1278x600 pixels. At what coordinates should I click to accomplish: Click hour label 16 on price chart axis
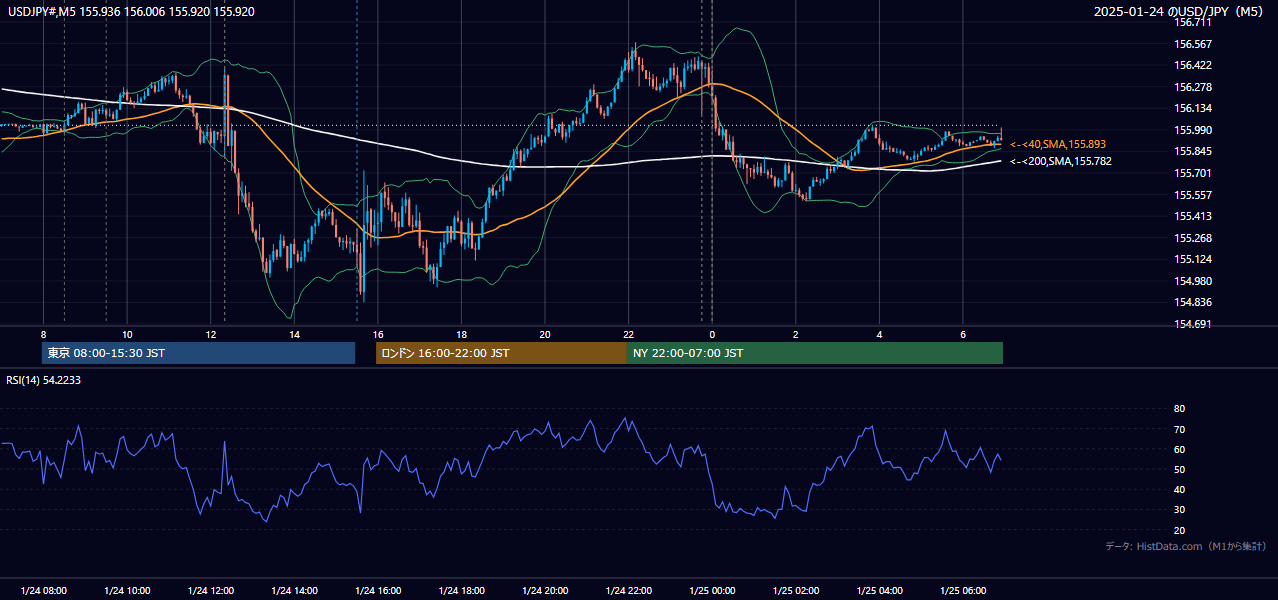[377, 334]
